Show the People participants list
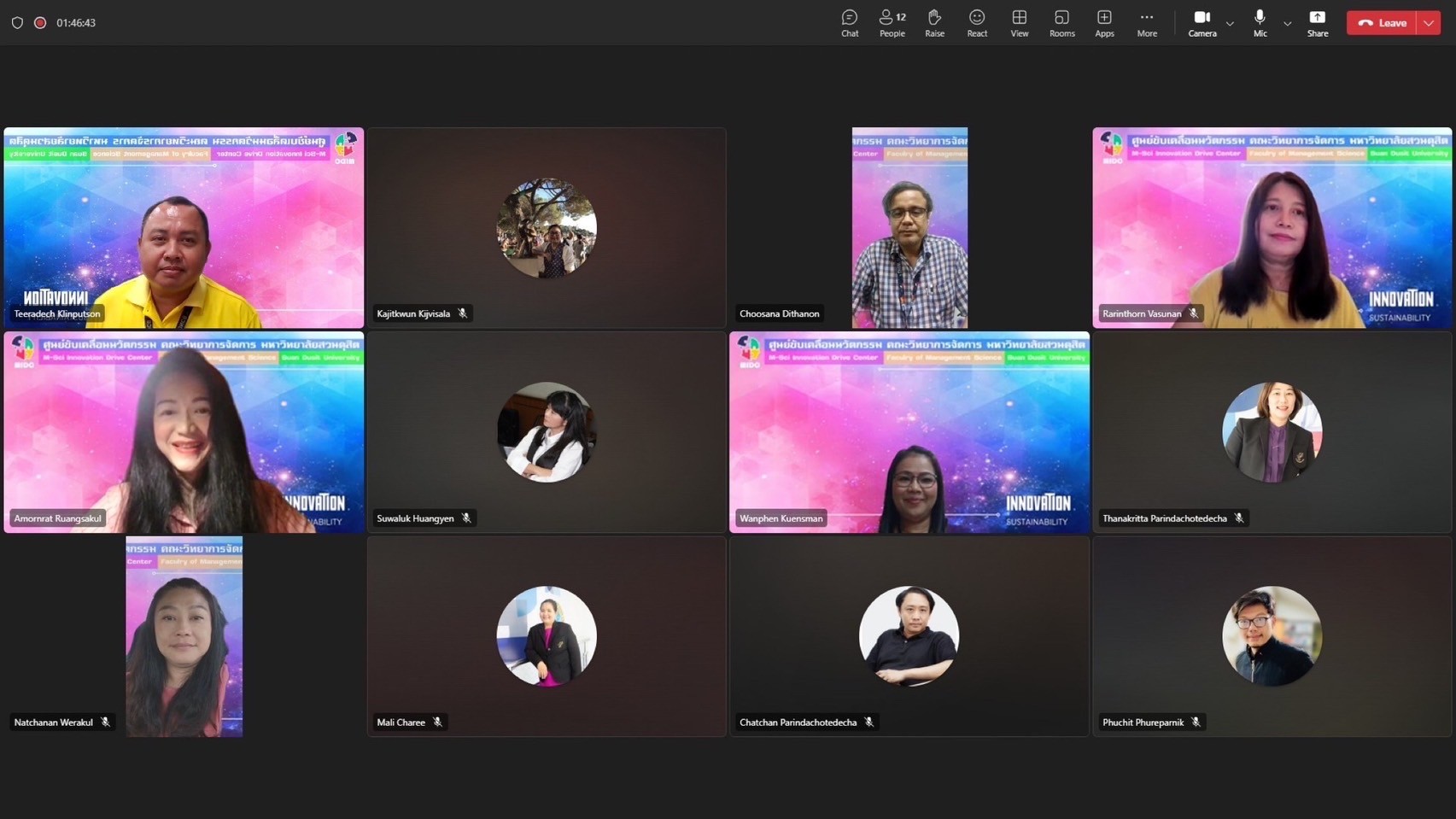This screenshot has height=819, width=1456. tap(892, 23)
